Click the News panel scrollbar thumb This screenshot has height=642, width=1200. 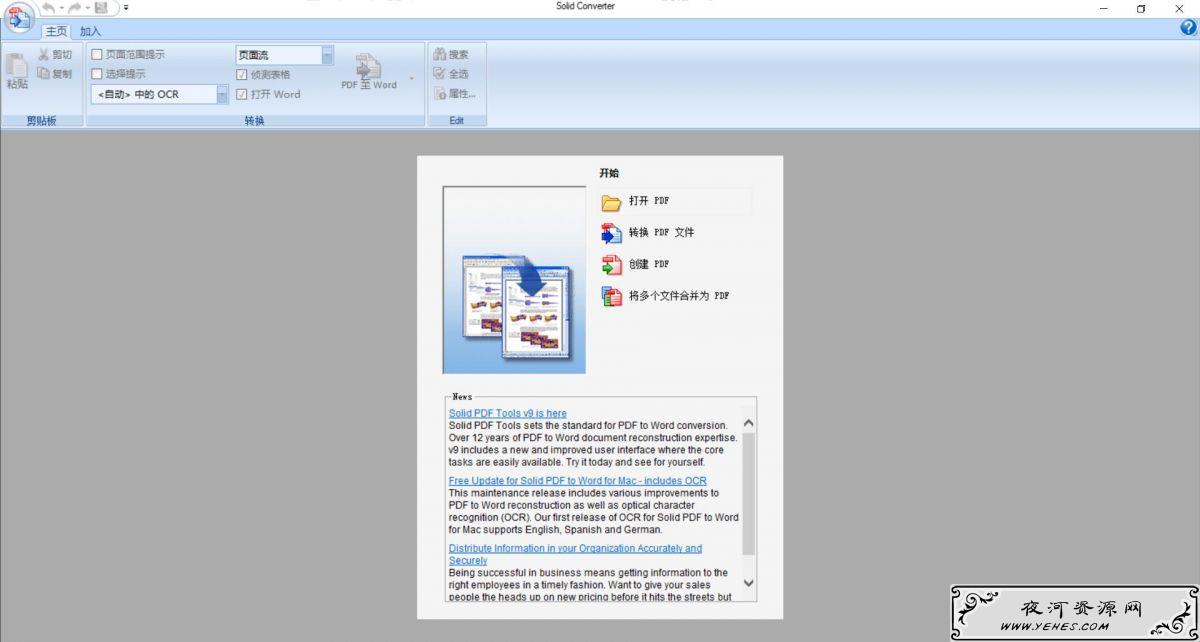[x=749, y=493]
